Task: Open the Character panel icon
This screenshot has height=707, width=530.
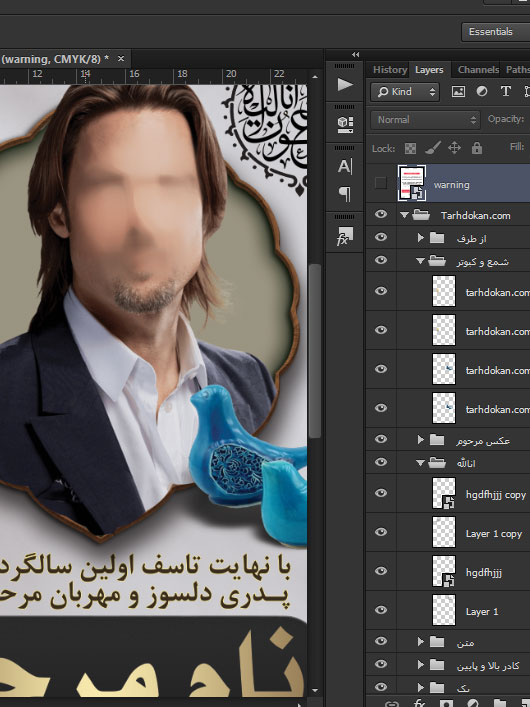Action: pyautogui.click(x=345, y=166)
